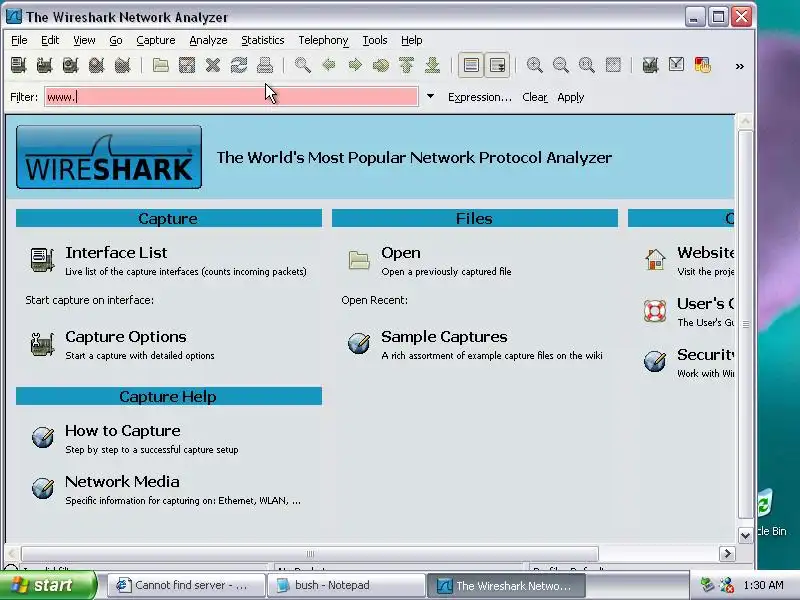The height and width of the screenshot is (600, 800).
Task: Open the How to Capture help link
Action: (122, 431)
